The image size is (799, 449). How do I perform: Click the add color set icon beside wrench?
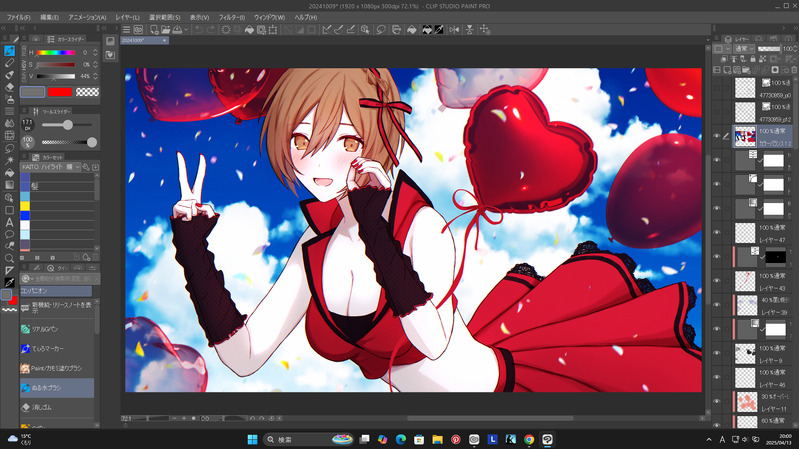[95, 167]
